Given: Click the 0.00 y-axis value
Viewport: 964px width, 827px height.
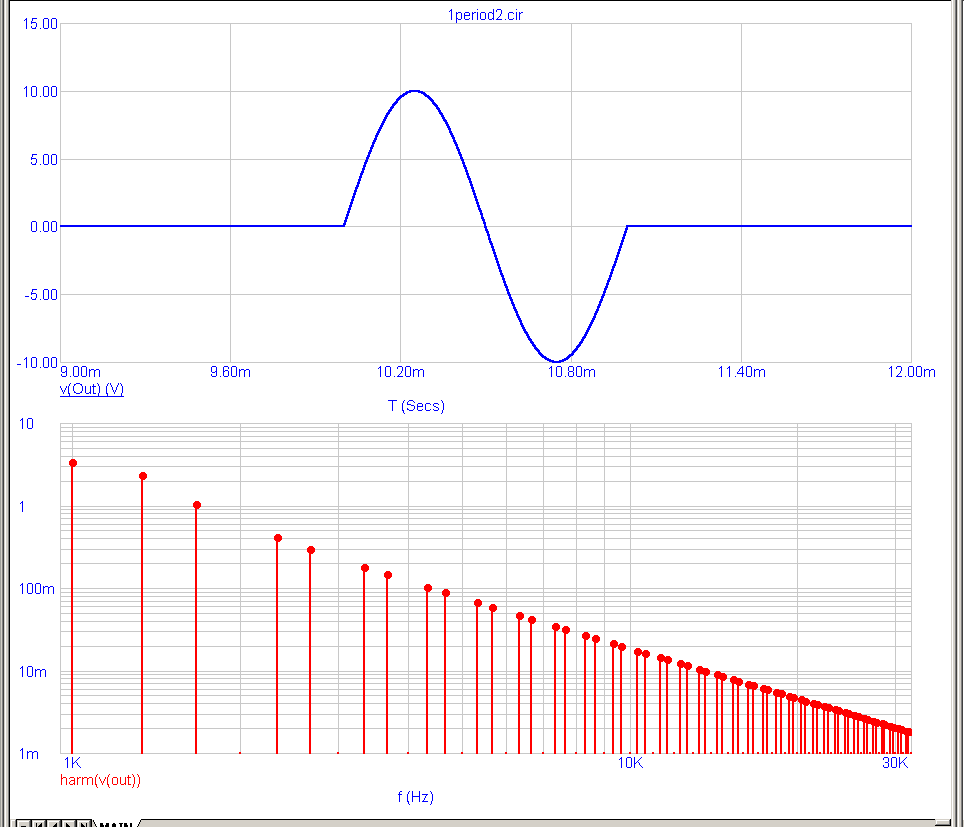Looking at the screenshot, I should pos(44,227).
